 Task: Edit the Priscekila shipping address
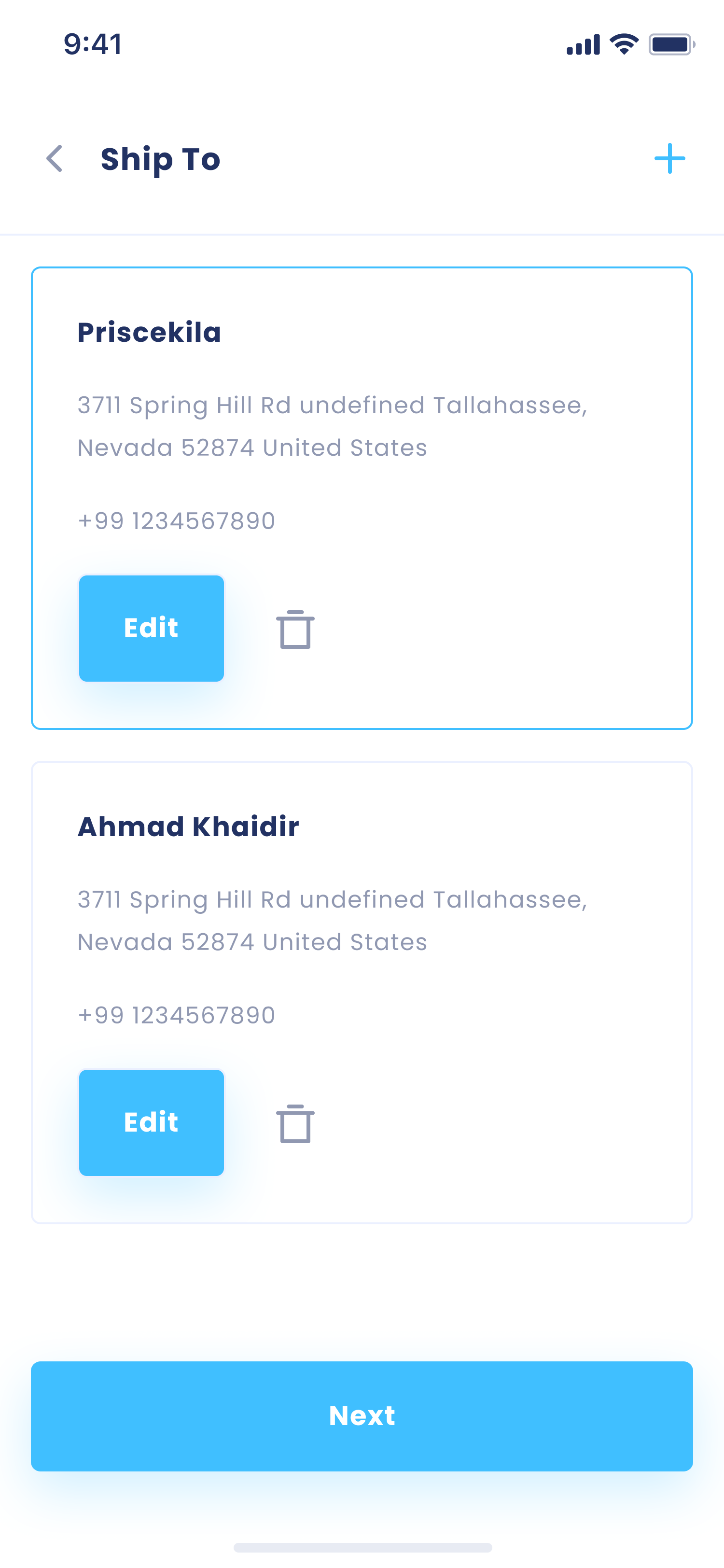point(152,628)
